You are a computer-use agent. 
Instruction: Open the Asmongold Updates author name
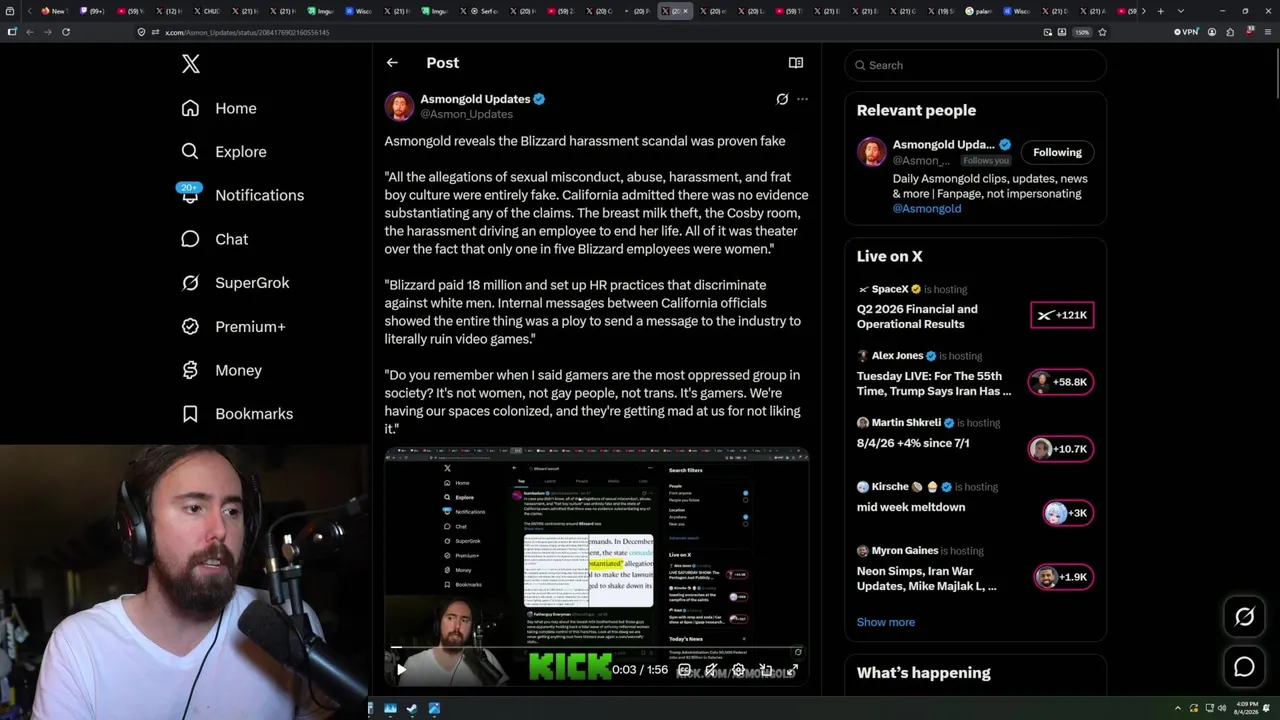click(x=475, y=99)
